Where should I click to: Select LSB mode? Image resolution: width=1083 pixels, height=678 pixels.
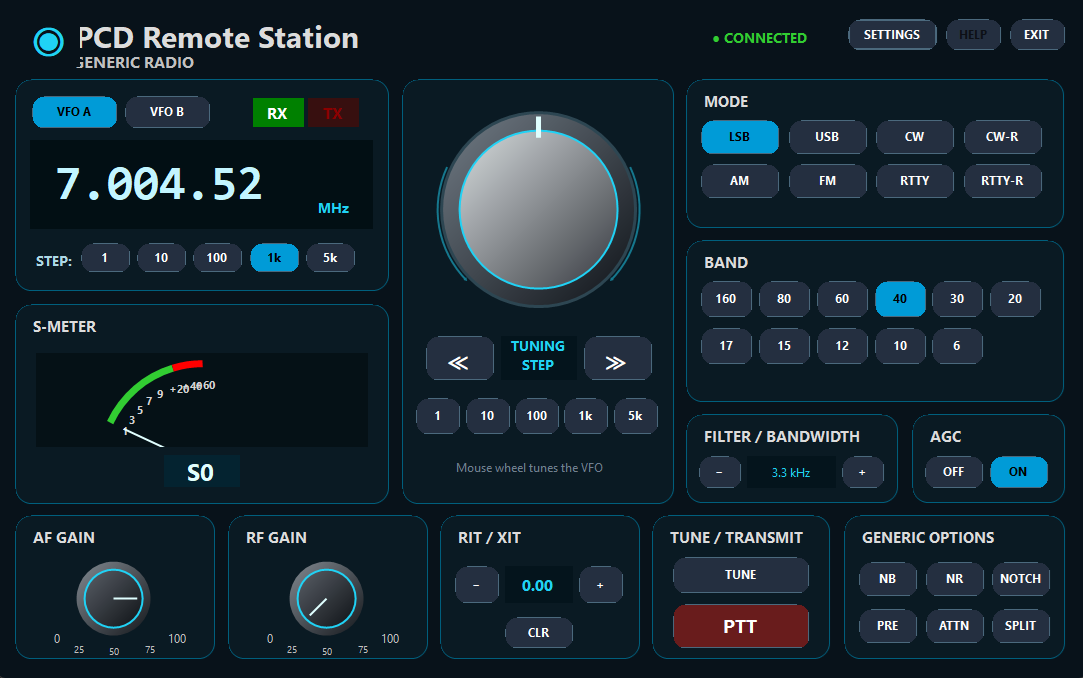[740, 137]
